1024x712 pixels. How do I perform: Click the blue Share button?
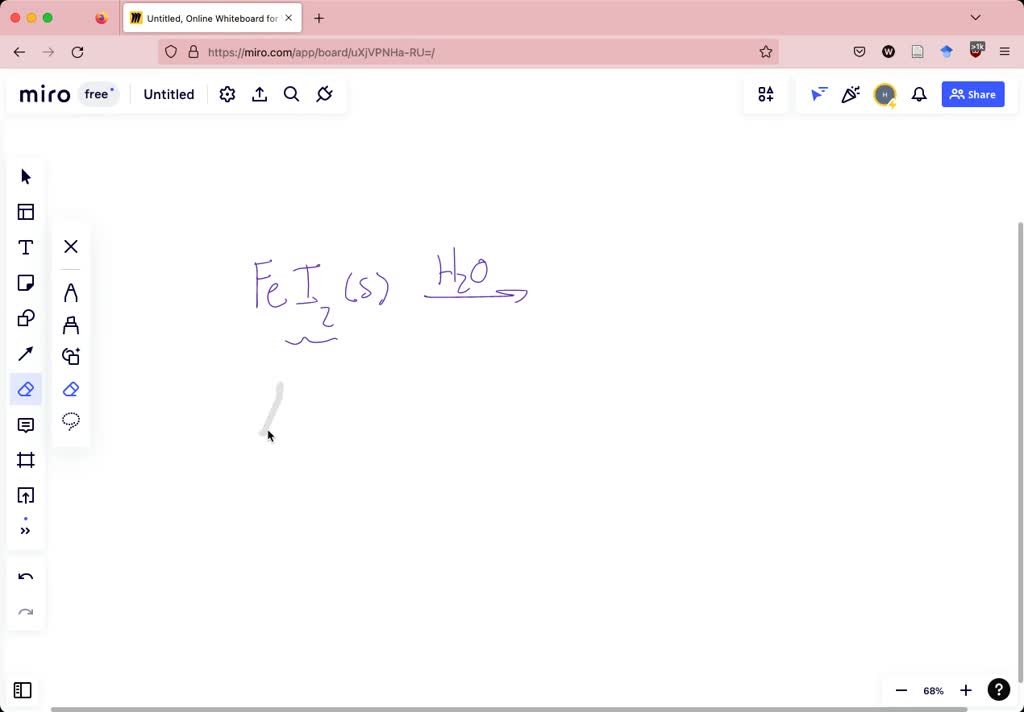pos(972,94)
